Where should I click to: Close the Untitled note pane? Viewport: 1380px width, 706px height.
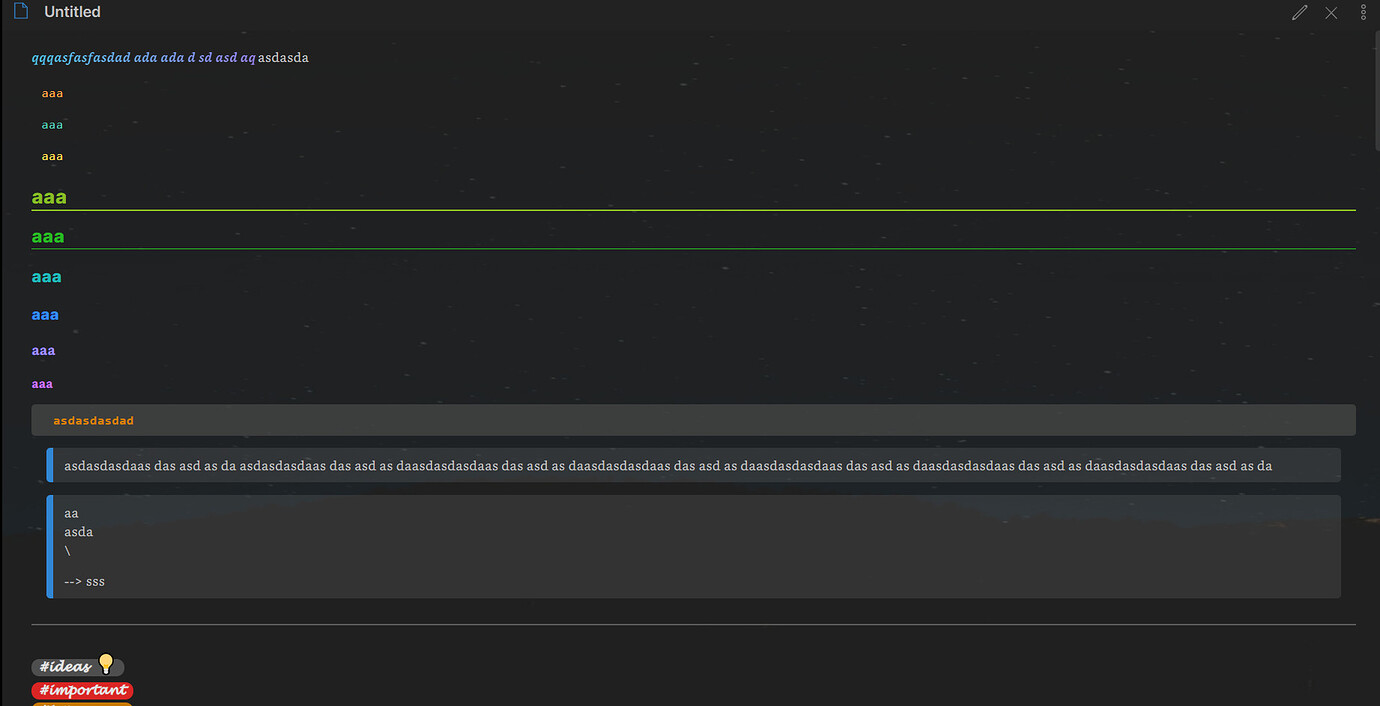coord(1331,12)
